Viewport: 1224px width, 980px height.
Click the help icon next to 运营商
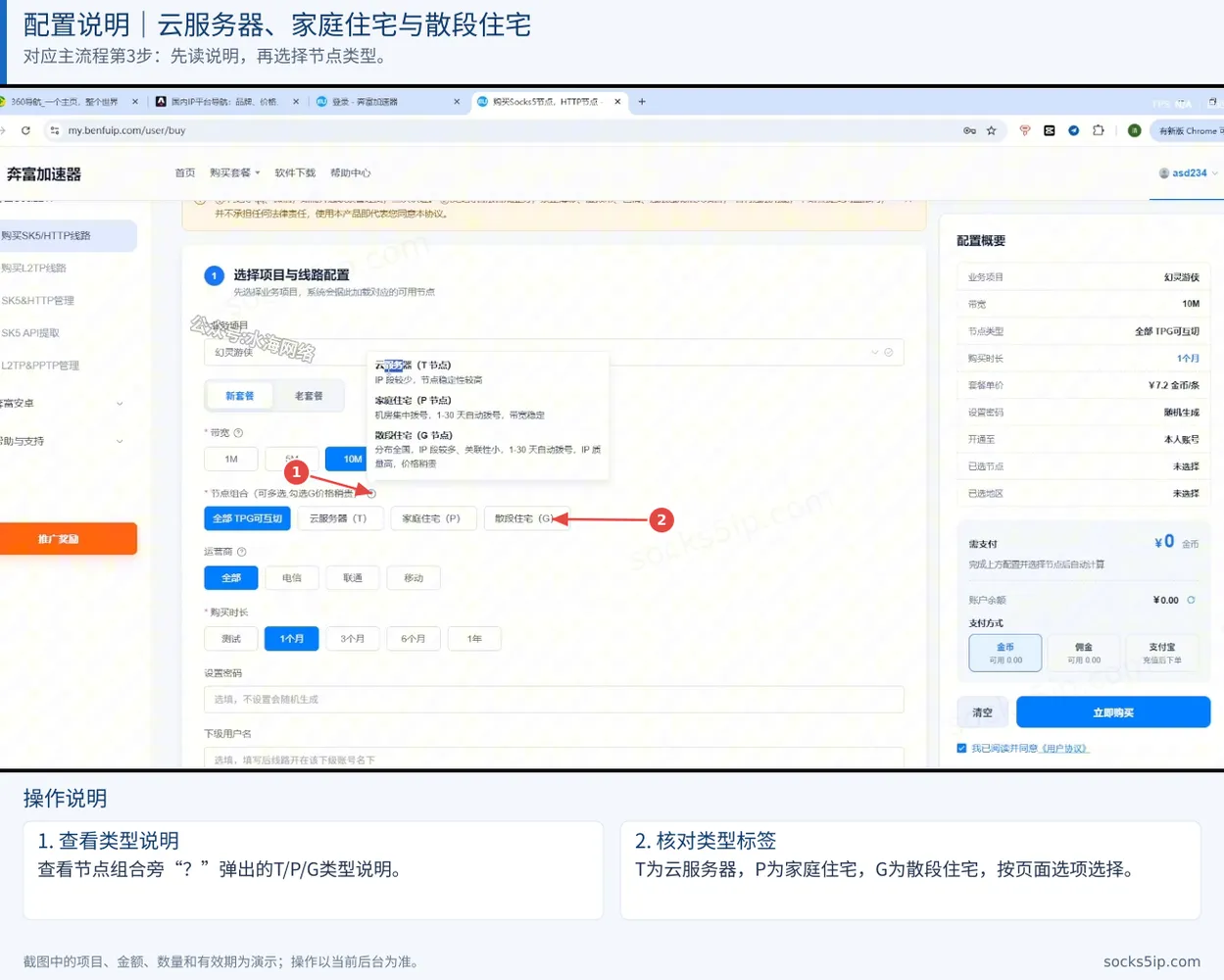[242, 552]
